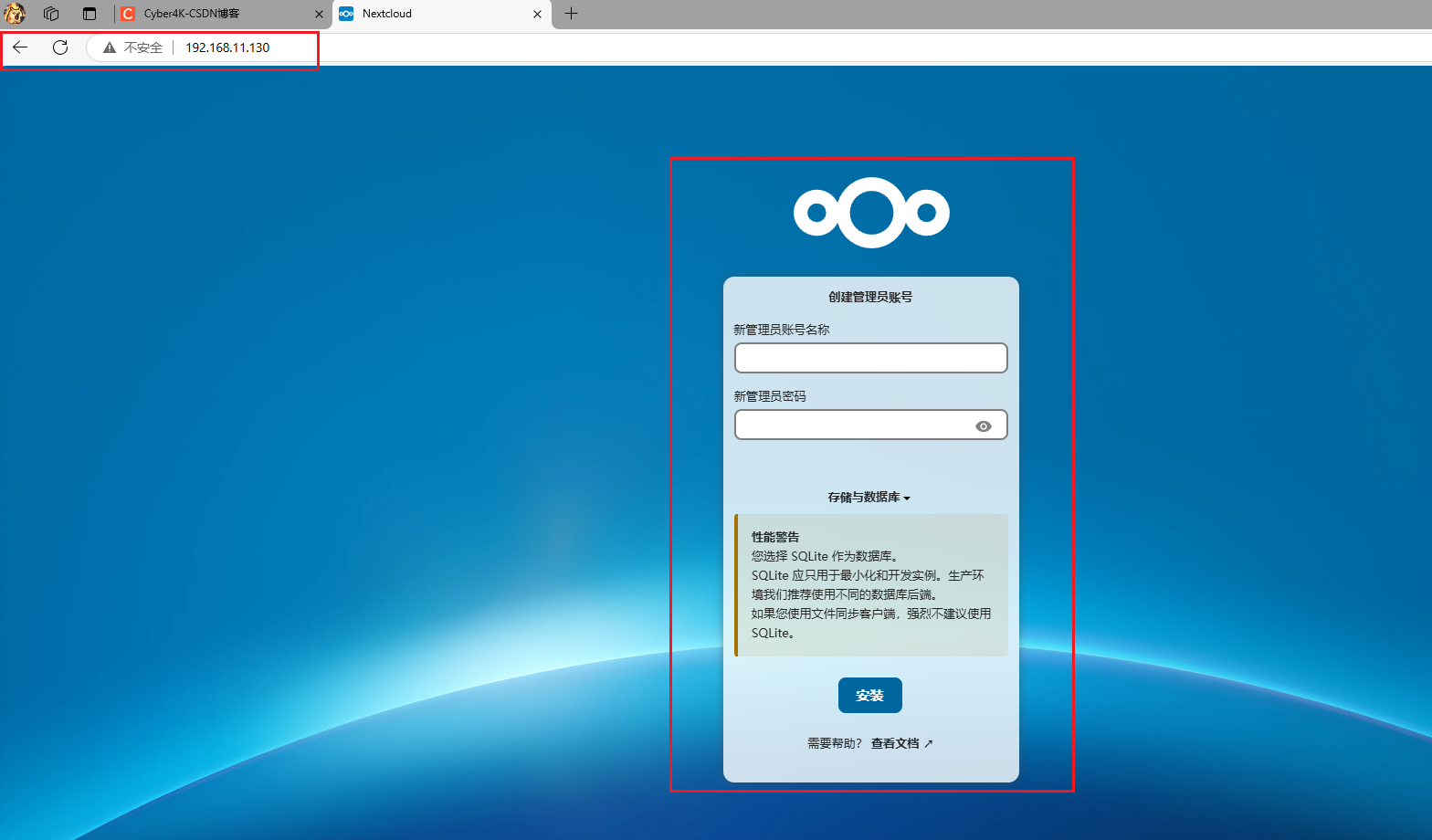
Task: Close the Nextcloud tab
Action: tap(537, 14)
